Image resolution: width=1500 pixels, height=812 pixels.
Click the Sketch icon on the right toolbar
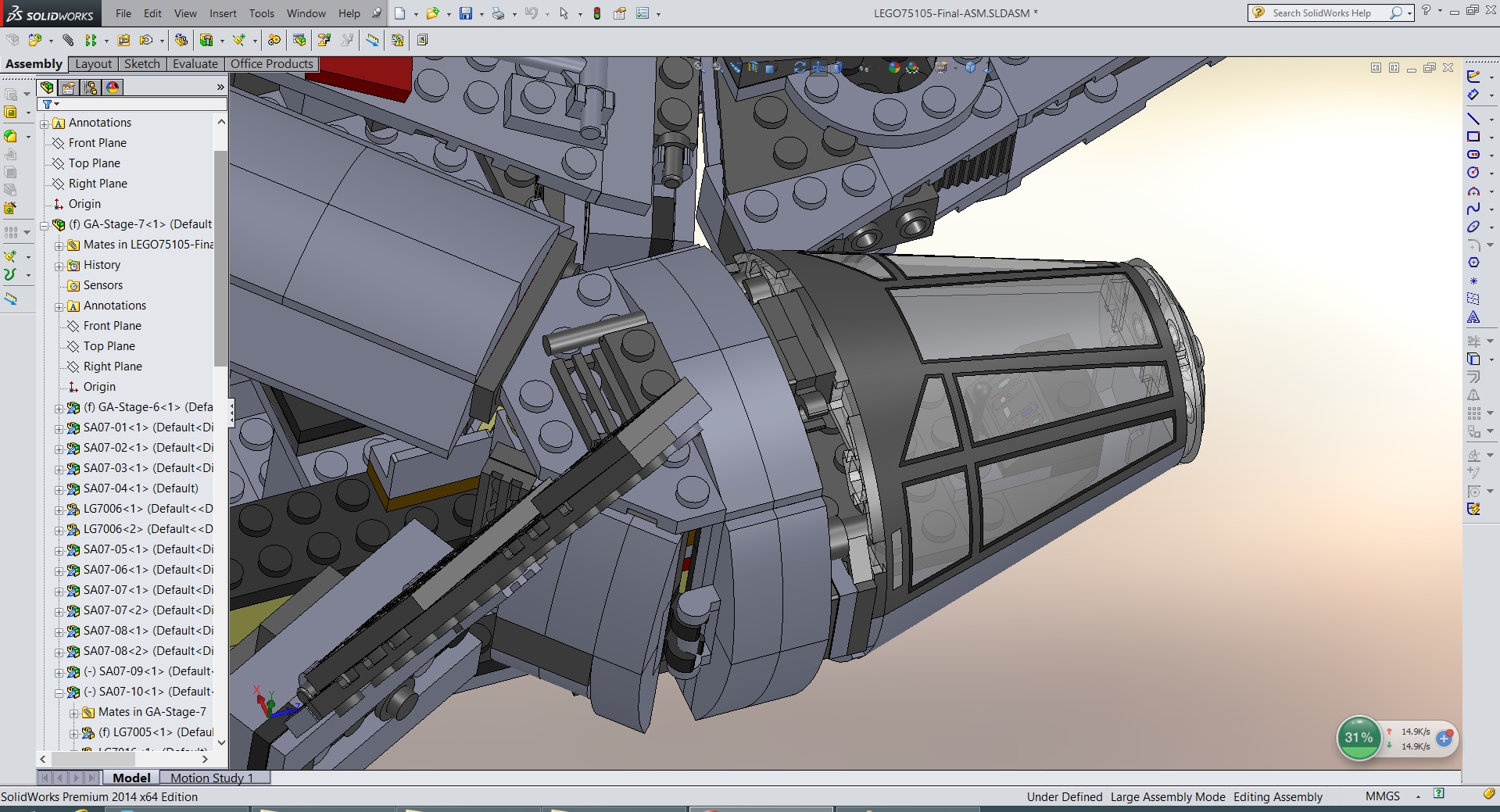click(x=1473, y=77)
